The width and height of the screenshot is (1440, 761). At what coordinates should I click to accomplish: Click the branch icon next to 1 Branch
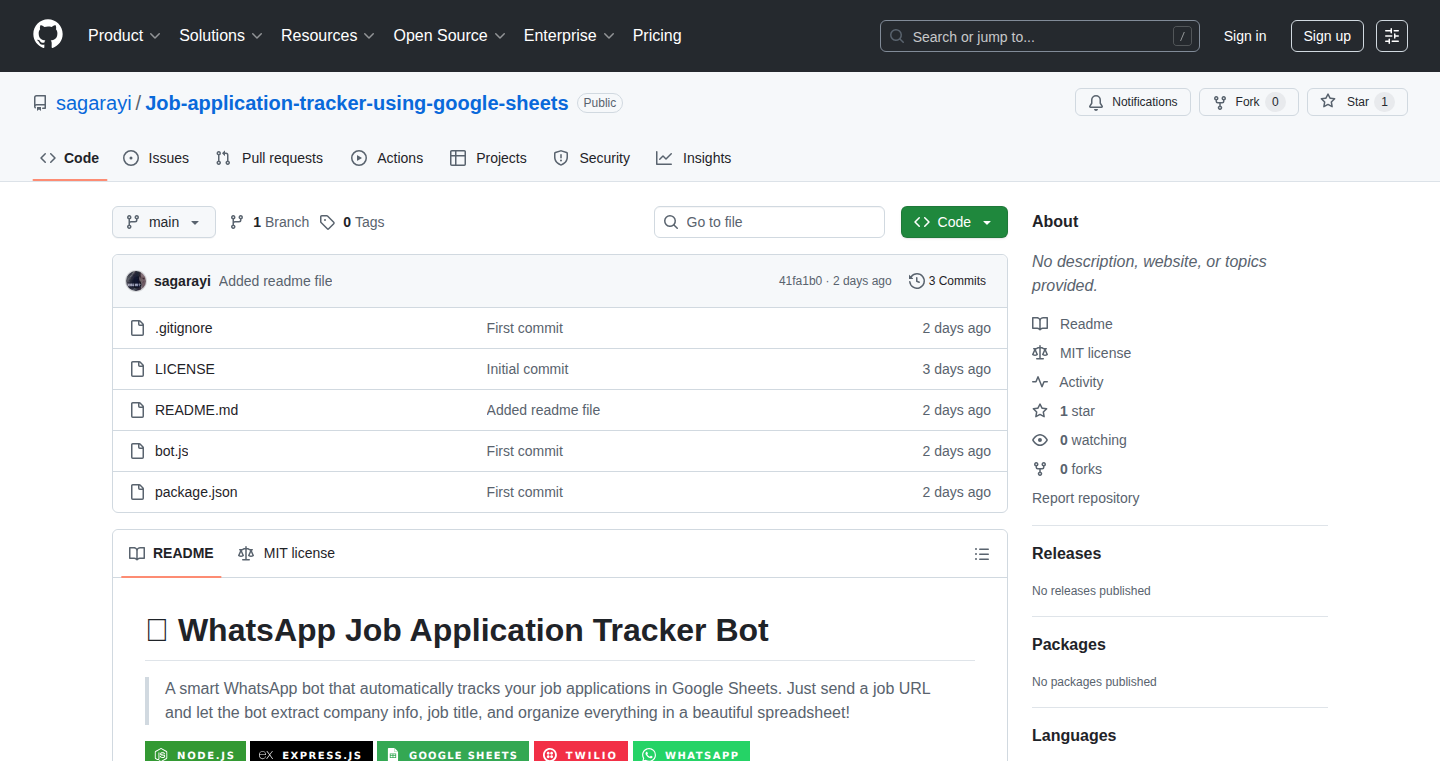[x=237, y=222]
